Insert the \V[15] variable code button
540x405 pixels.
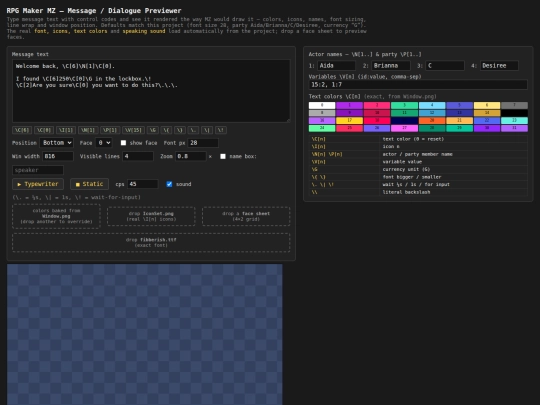pos(133,130)
